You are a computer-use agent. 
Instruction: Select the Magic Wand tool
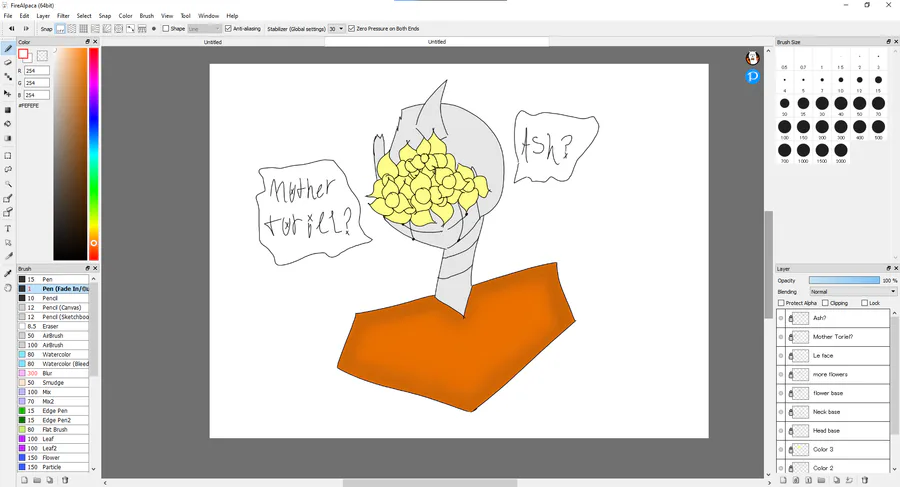click(x=8, y=184)
